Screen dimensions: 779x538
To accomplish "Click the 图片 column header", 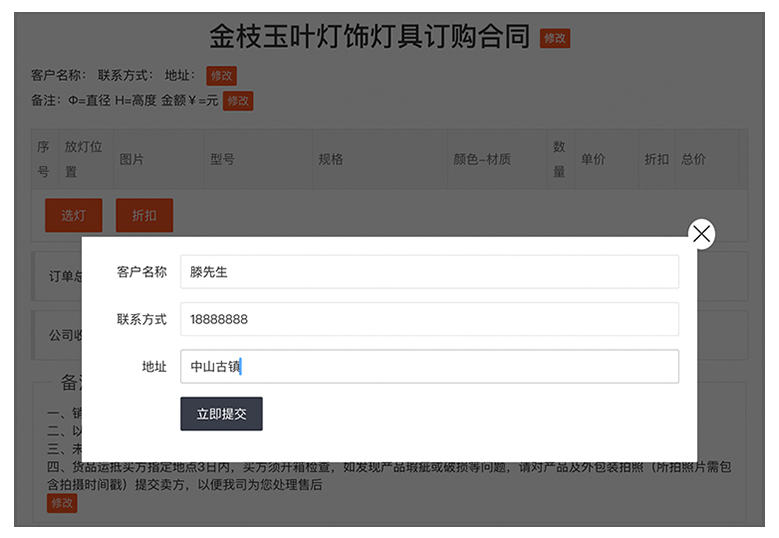I will point(132,159).
